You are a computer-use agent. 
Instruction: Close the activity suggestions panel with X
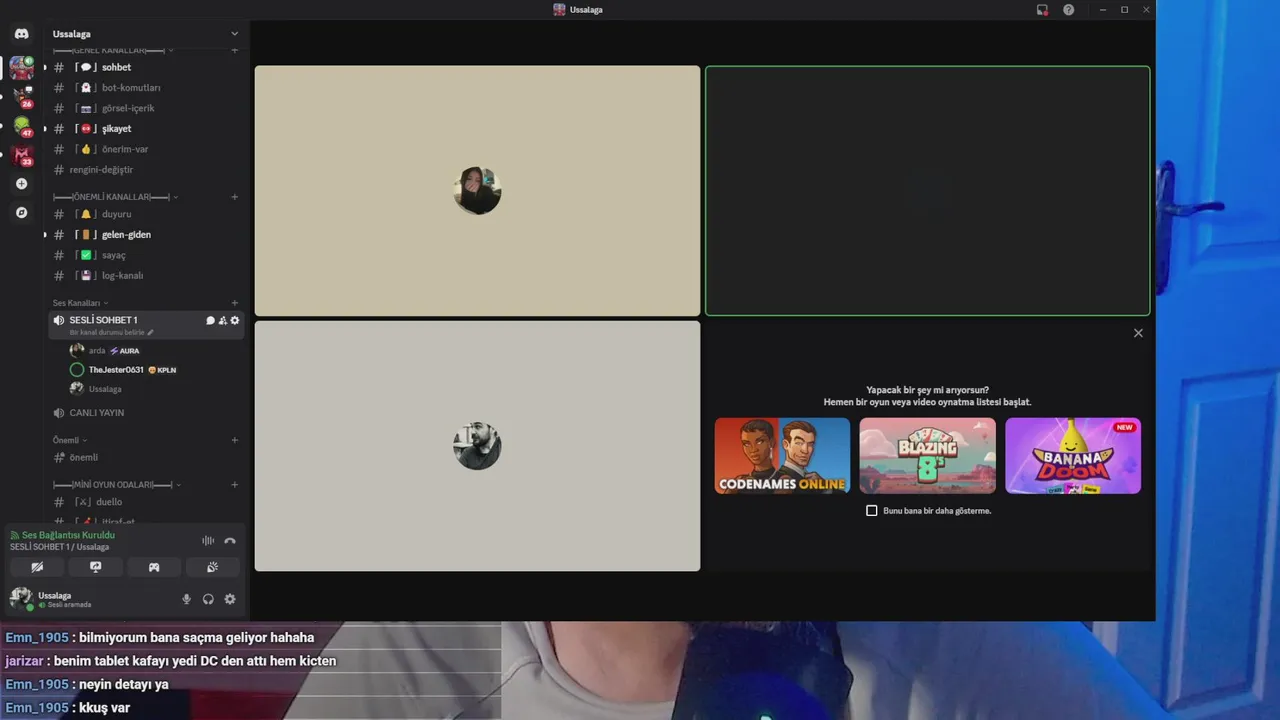click(x=1138, y=333)
